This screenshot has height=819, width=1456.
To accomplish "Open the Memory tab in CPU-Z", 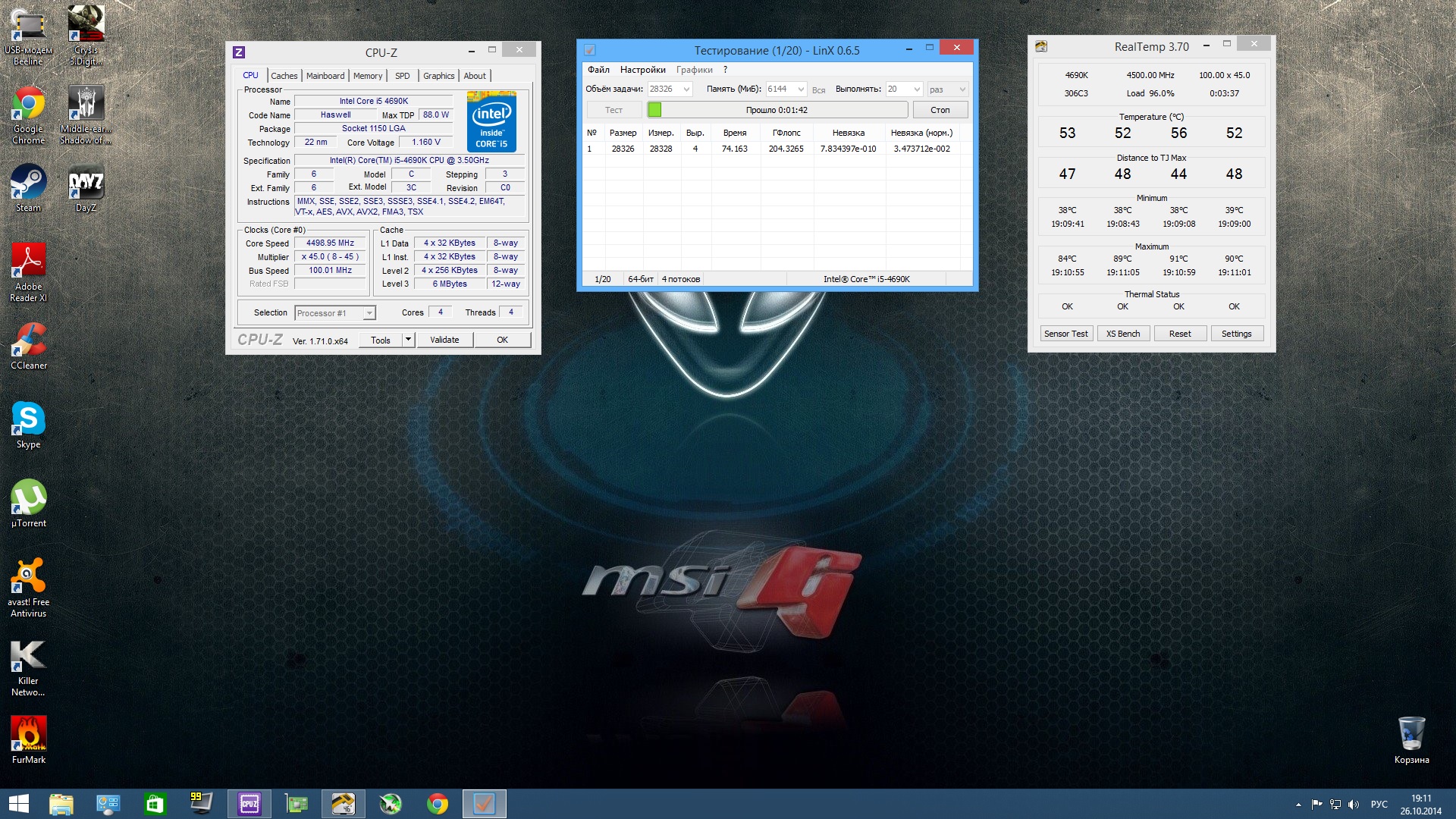I will (x=368, y=76).
